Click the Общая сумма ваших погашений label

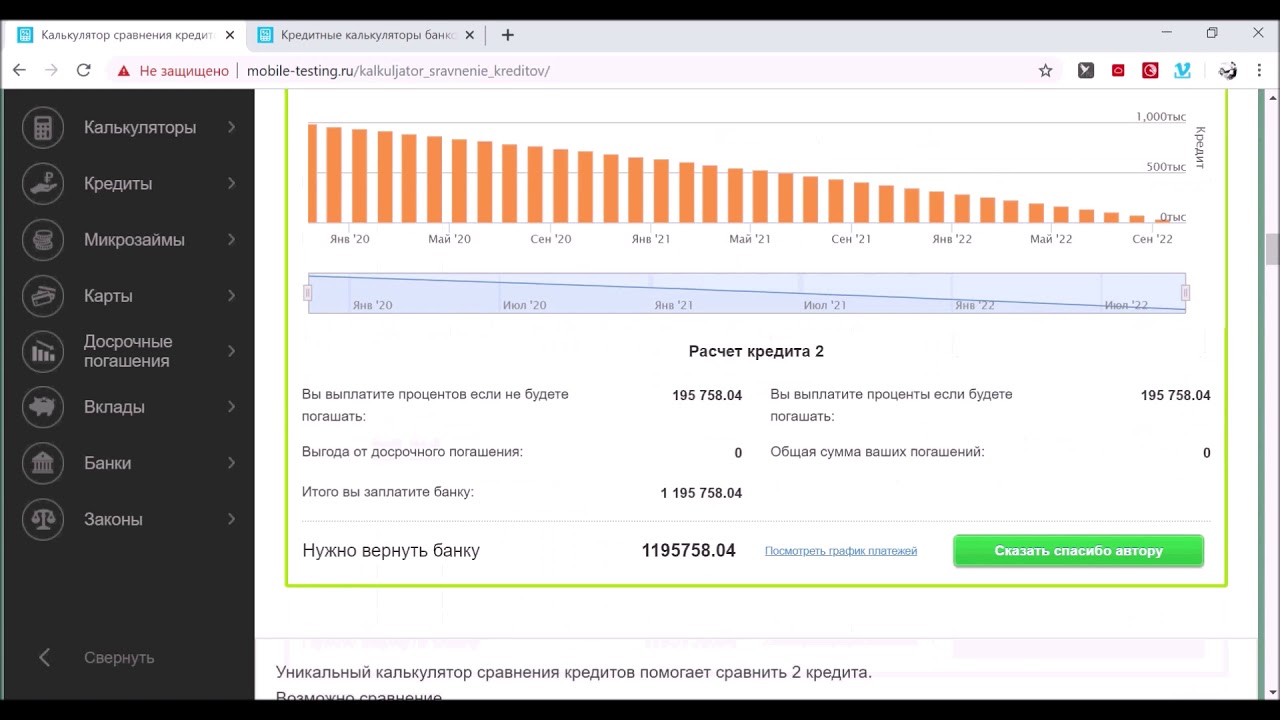[877, 452]
